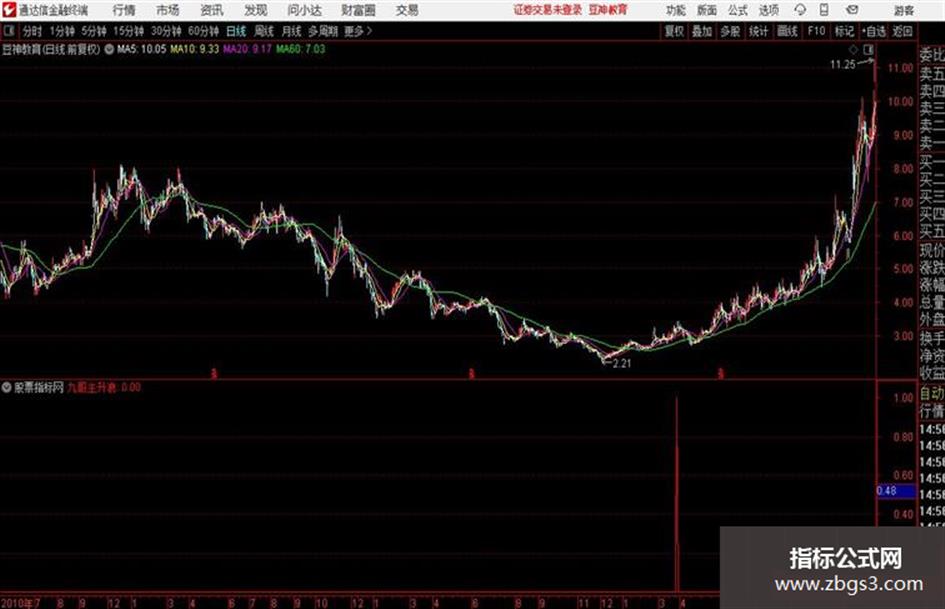
Task: Click the MA10: 9.33 indicator value
Action: click(195, 49)
